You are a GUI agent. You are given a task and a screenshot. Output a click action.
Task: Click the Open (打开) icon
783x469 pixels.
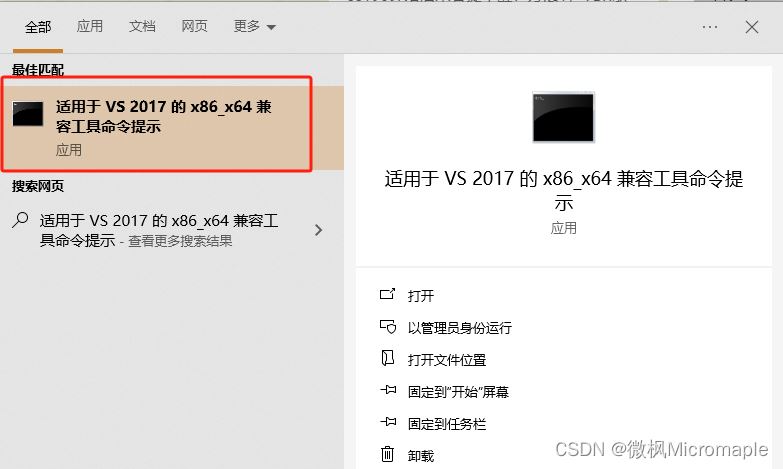tap(388, 295)
